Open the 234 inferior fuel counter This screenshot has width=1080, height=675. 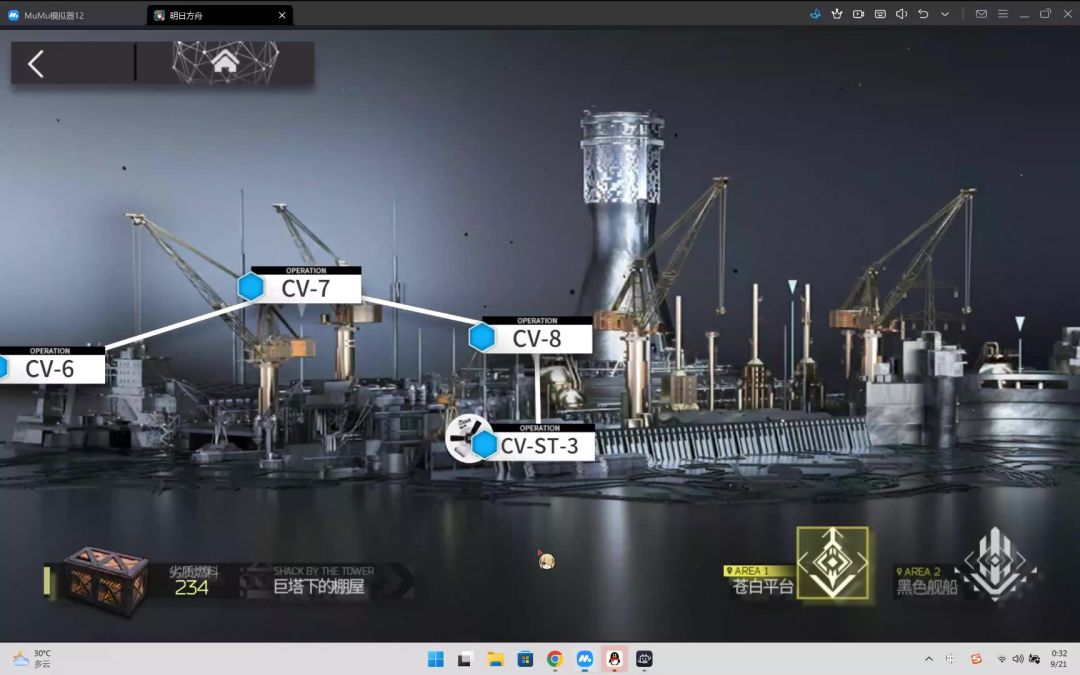click(x=191, y=588)
